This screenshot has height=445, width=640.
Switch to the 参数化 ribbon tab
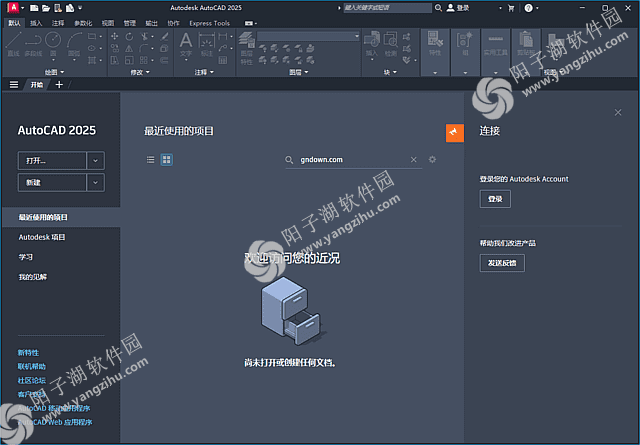click(x=83, y=23)
